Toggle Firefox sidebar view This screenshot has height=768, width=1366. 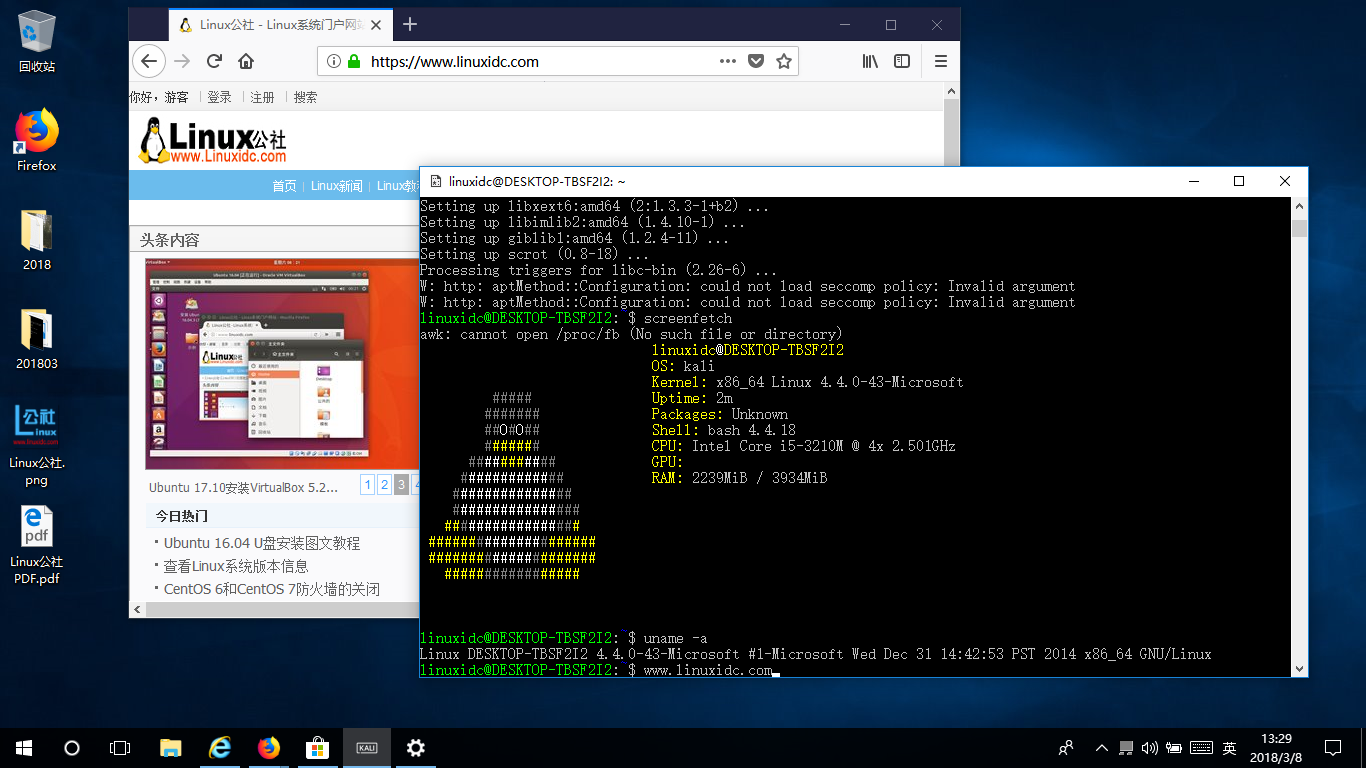pyautogui.click(x=902, y=61)
